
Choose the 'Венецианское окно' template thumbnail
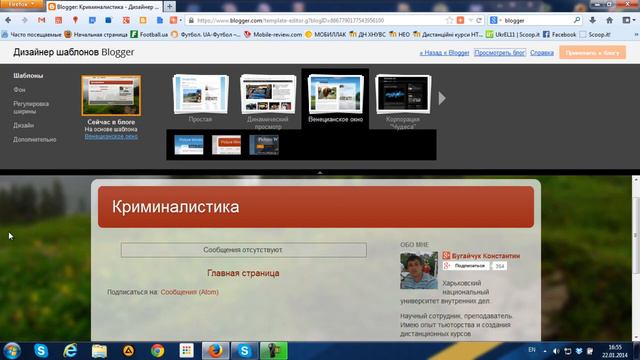tap(336, 94)
